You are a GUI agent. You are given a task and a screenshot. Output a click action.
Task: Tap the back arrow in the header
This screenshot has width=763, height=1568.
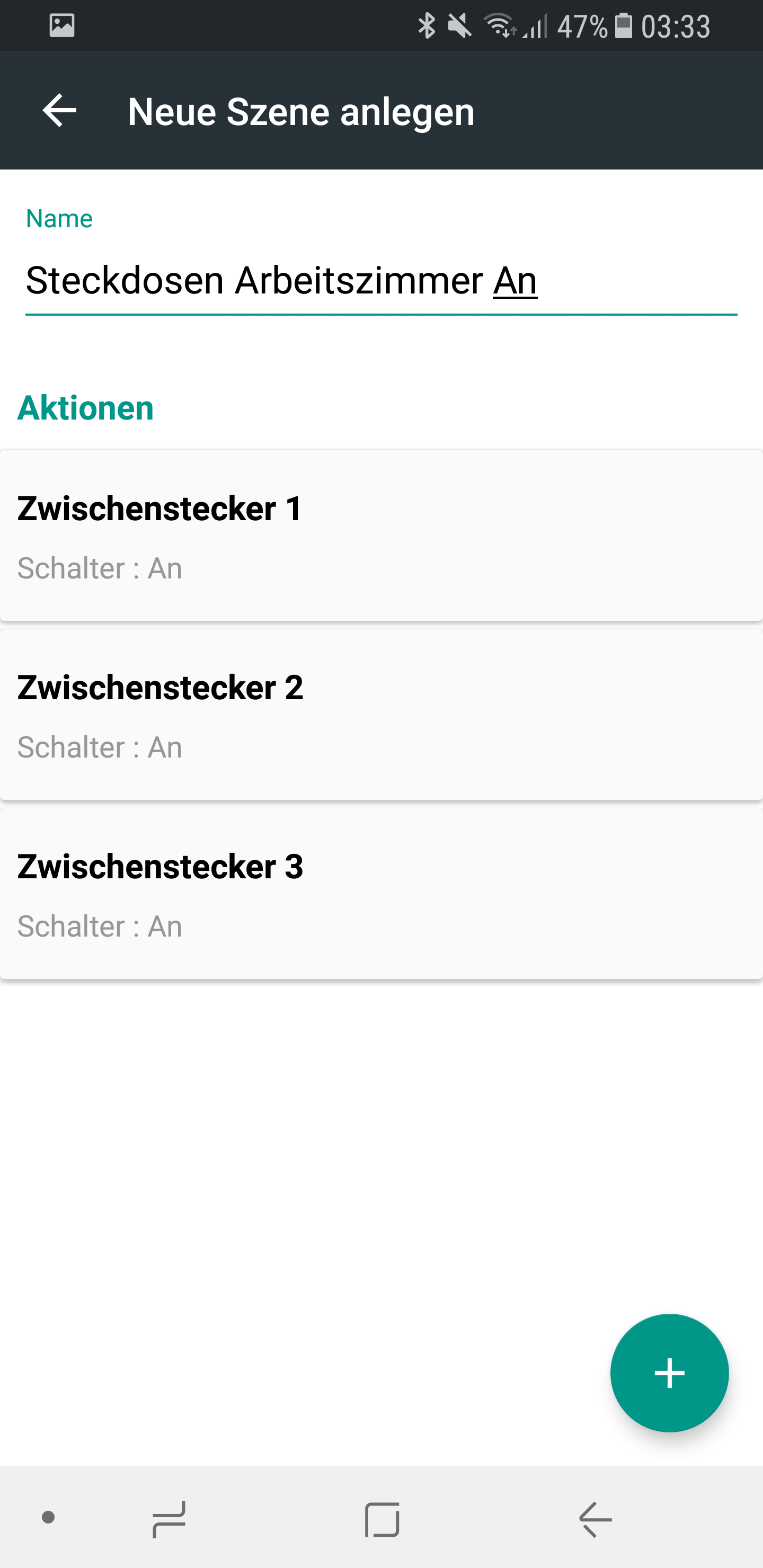pyautogui.click(x=59, y=111)
